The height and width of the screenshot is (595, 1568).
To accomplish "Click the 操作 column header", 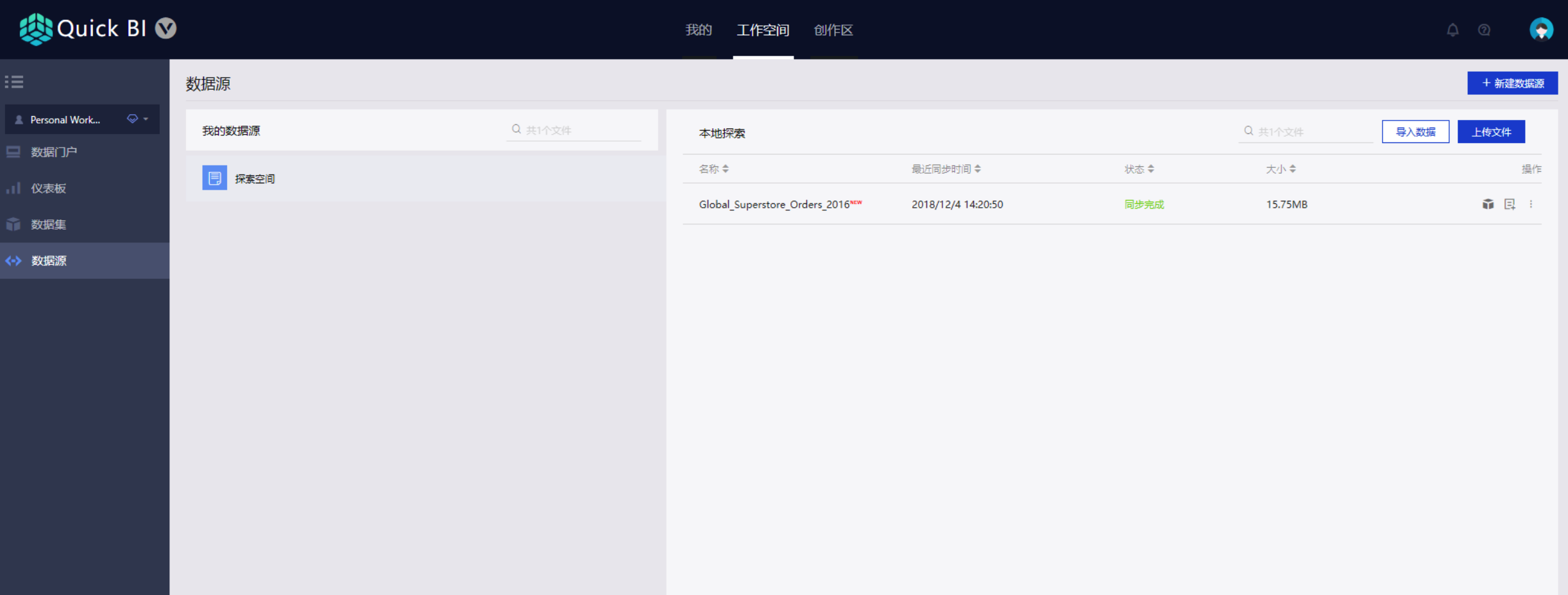I will [1531, 169].
